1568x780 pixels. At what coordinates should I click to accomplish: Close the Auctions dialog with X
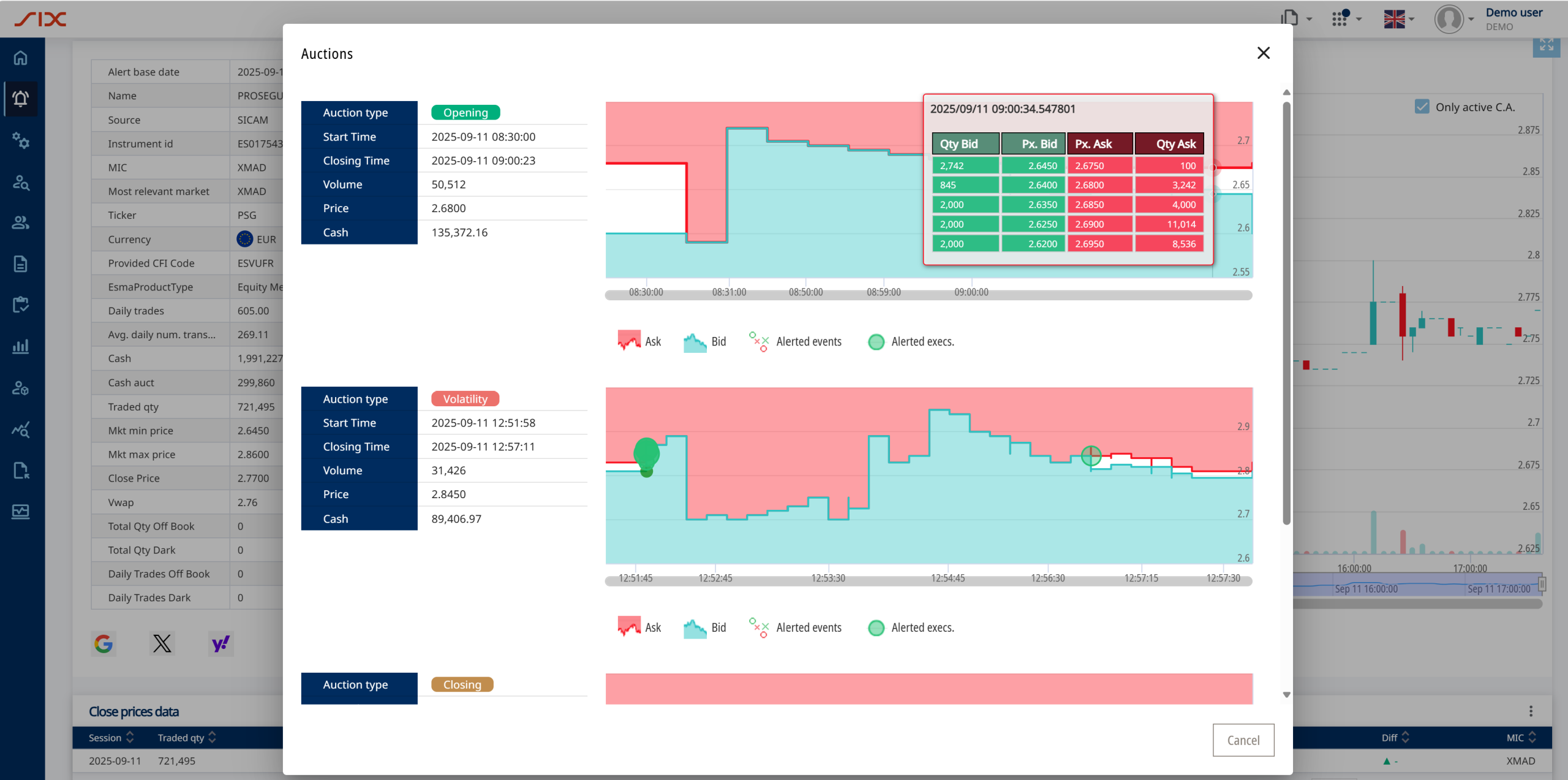1263,53
